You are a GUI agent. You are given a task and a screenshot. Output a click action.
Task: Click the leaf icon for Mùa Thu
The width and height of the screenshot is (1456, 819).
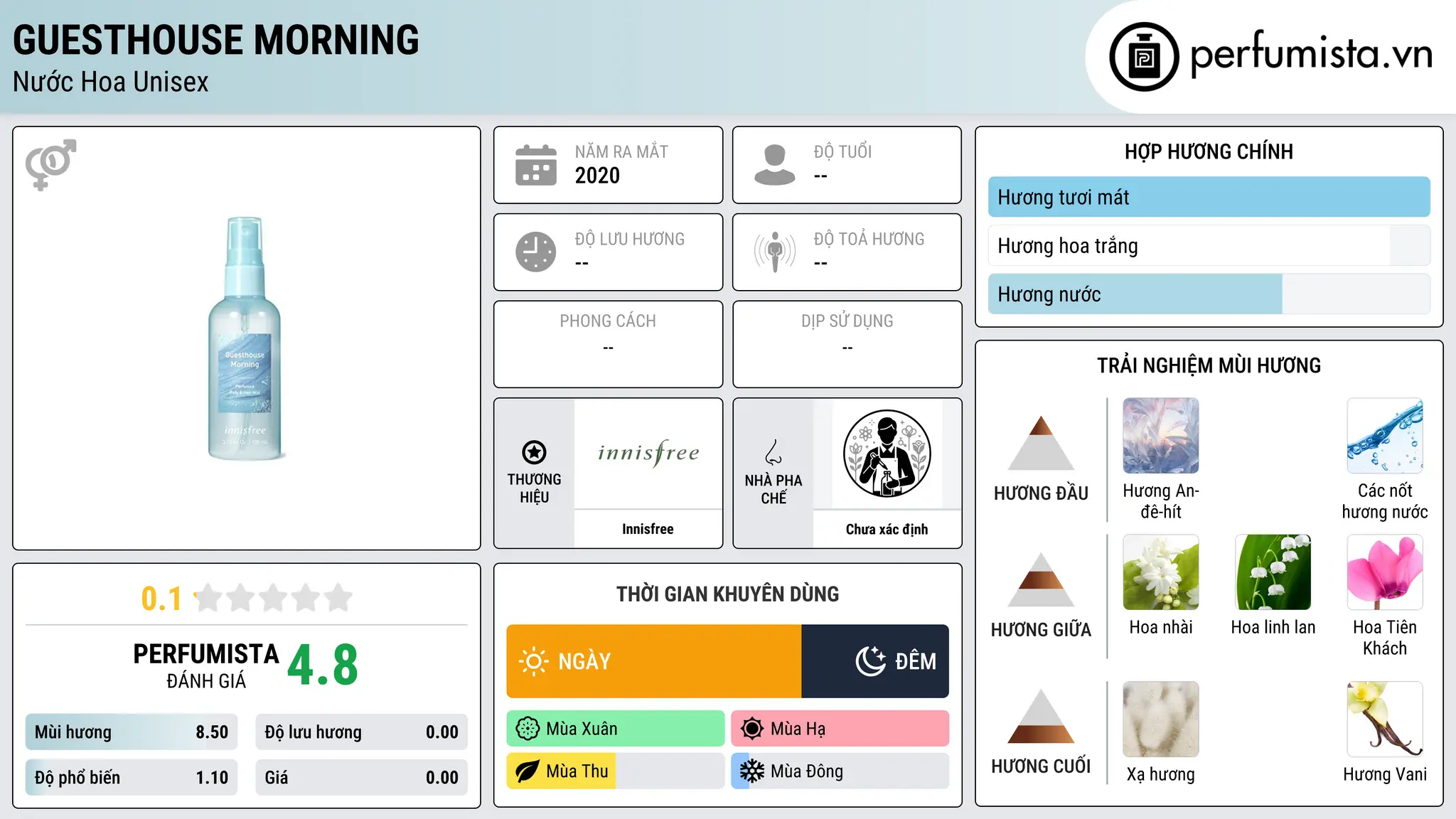tap(528, 771)
